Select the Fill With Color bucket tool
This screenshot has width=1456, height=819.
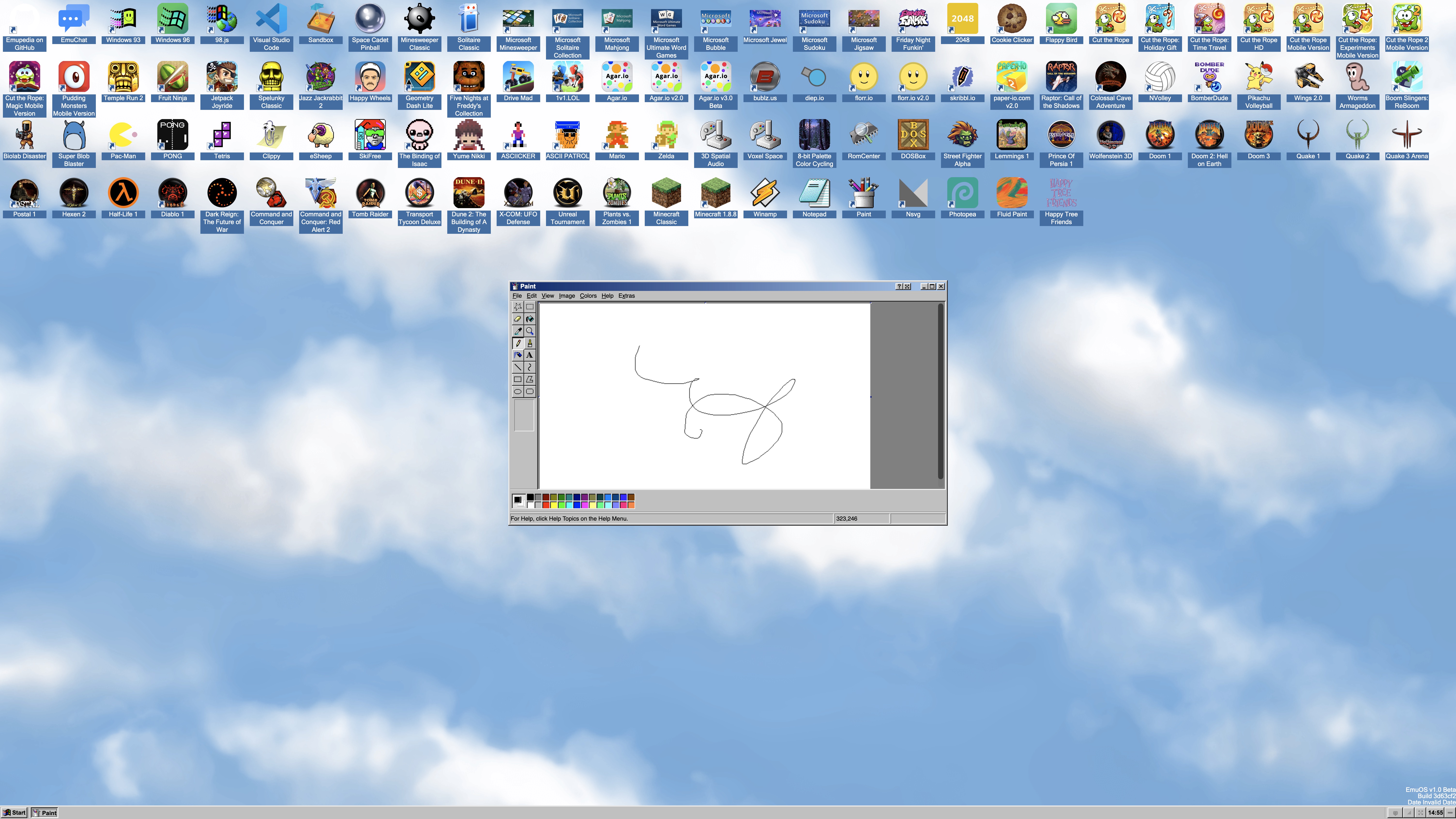pyautogui.click(x=530, y=319)
